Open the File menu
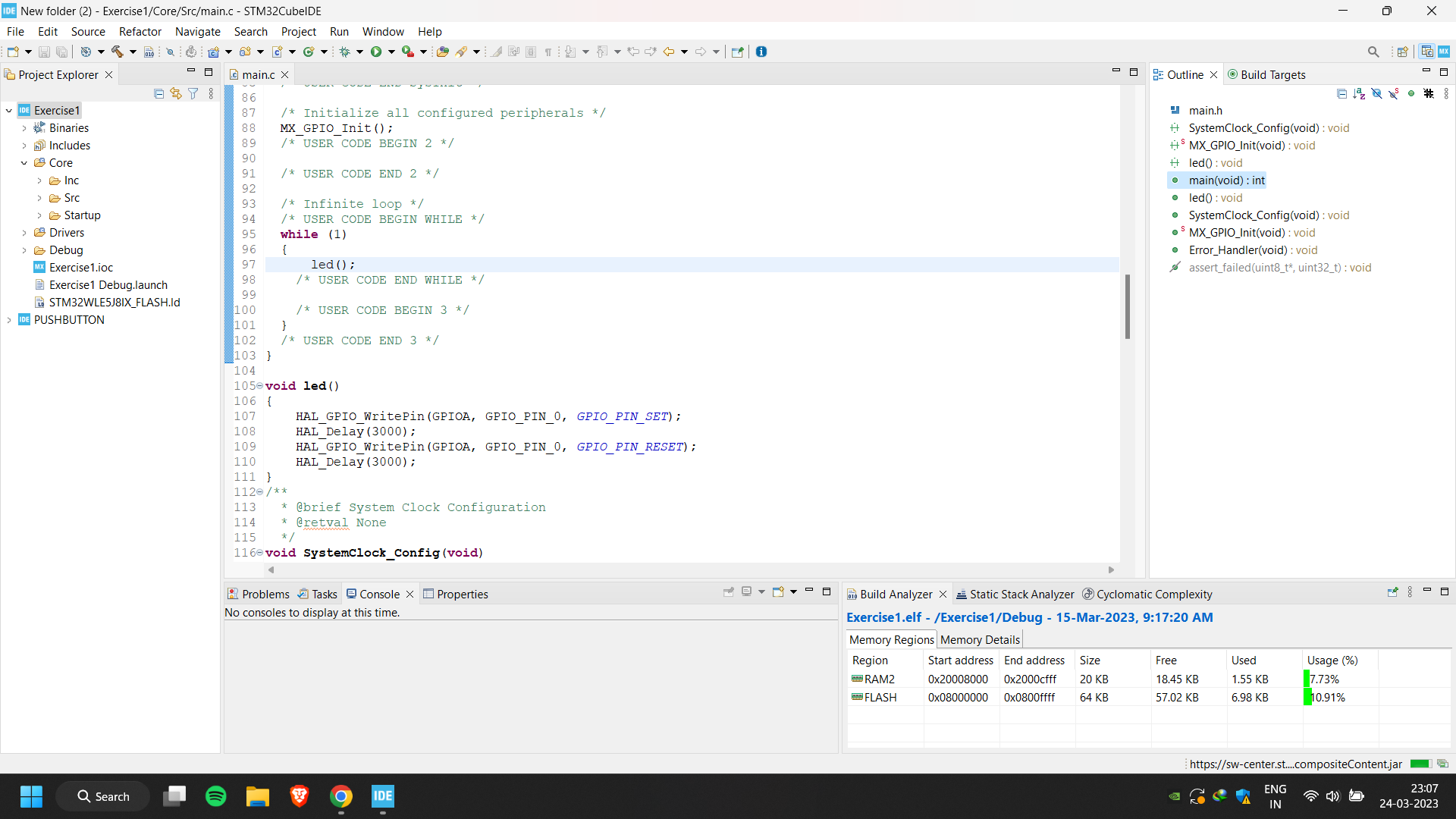The width and height of the screenshot is (1456, 819). pos(15,31)
